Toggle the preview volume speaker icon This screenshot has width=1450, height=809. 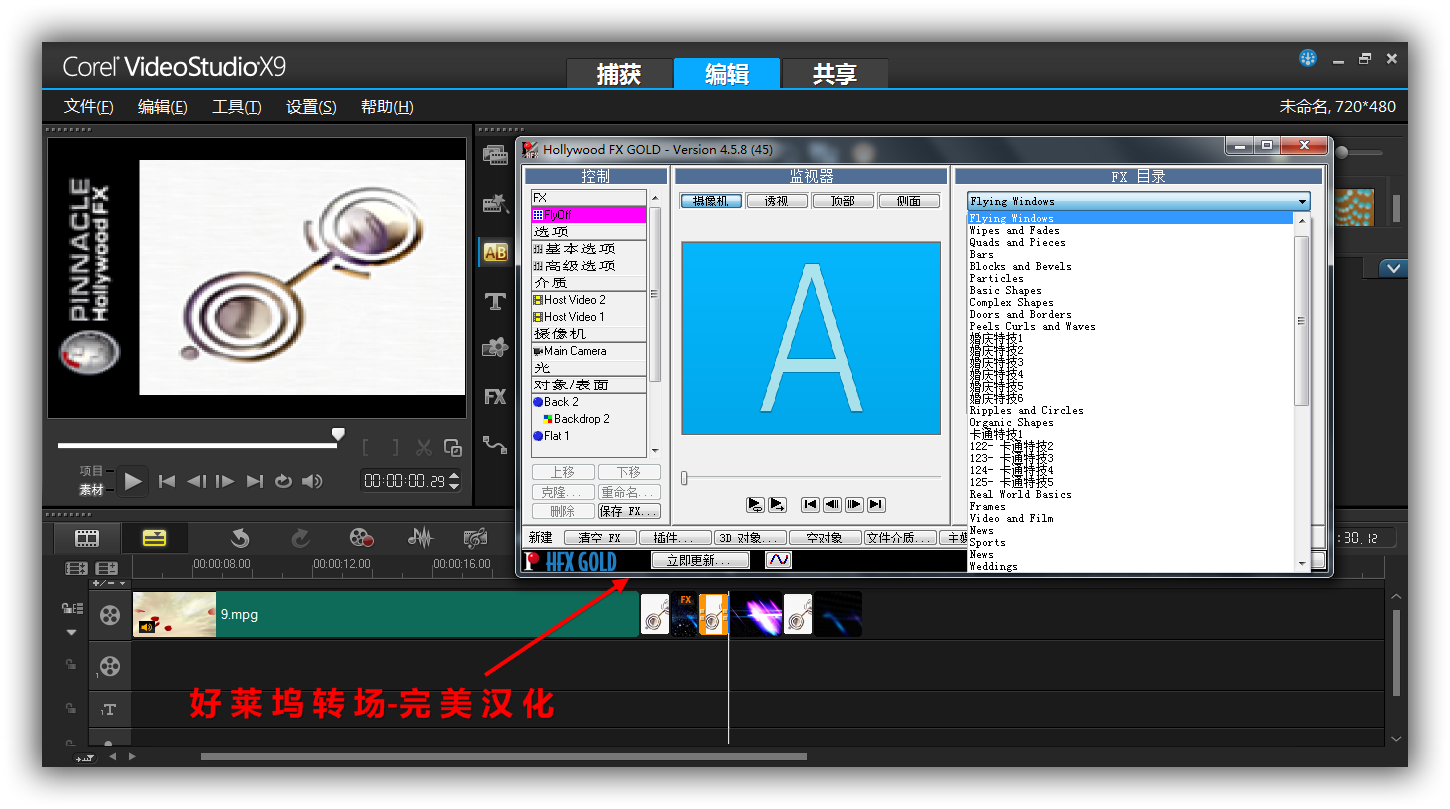pyautogui.click(x=312, y=481)
